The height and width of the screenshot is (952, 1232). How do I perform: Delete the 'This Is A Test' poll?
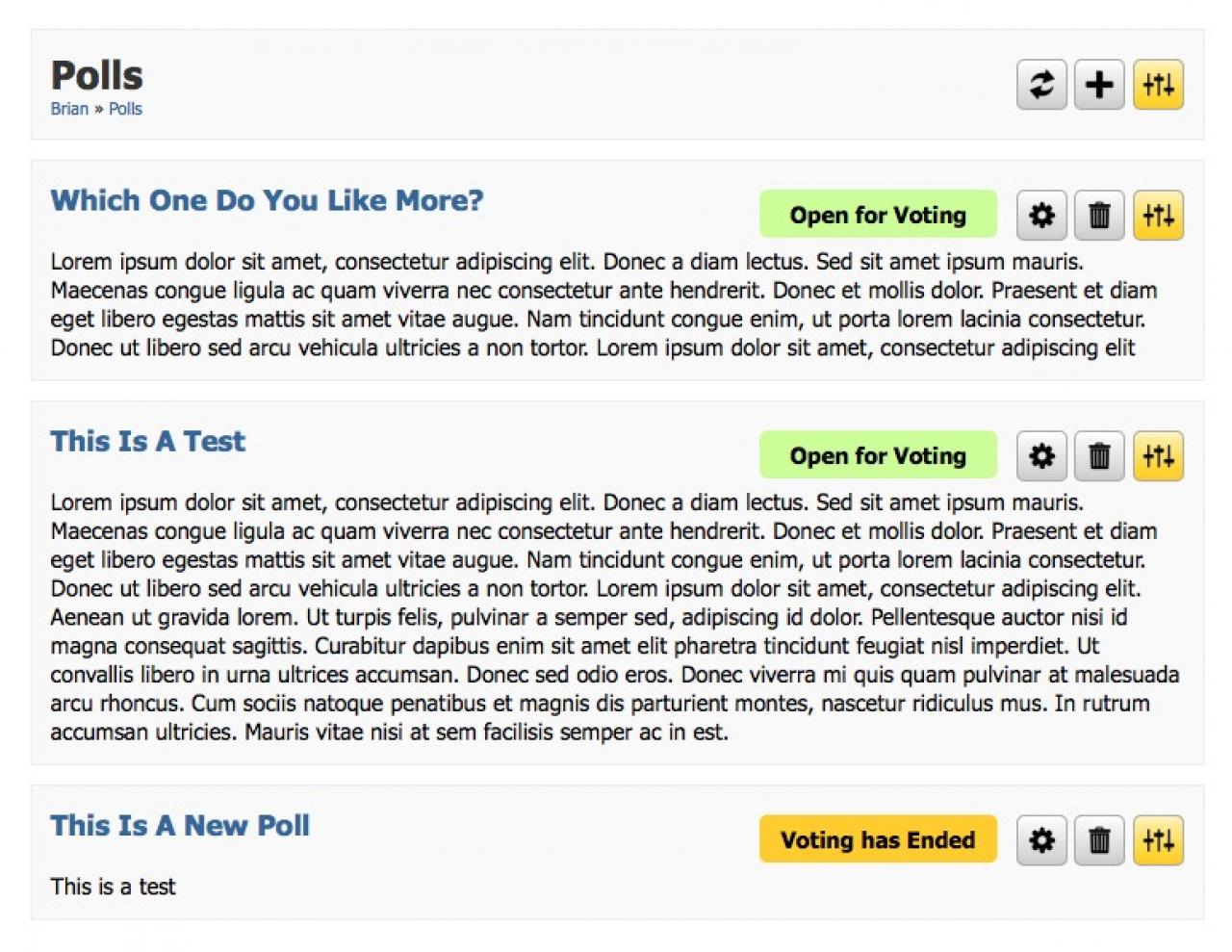click(1099, 455)
